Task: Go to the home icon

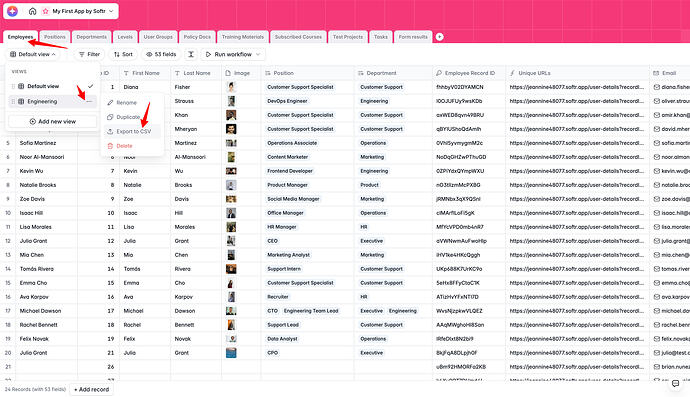Action: tap(33, 11)
